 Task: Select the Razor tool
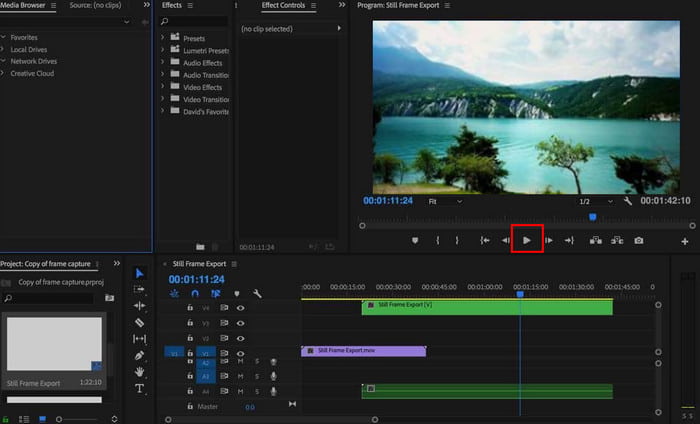139,323
